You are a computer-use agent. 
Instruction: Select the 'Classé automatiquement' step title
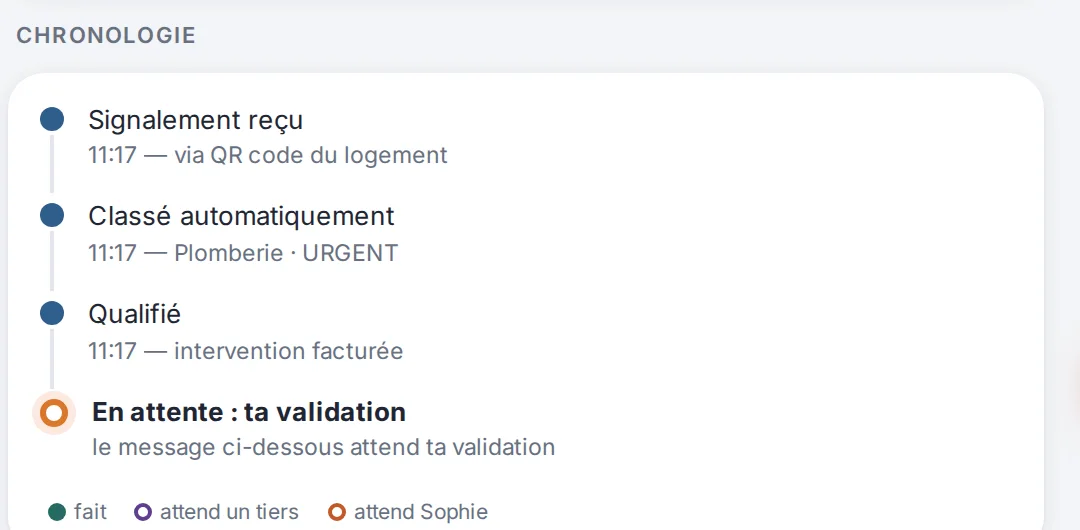coord(241,216)
